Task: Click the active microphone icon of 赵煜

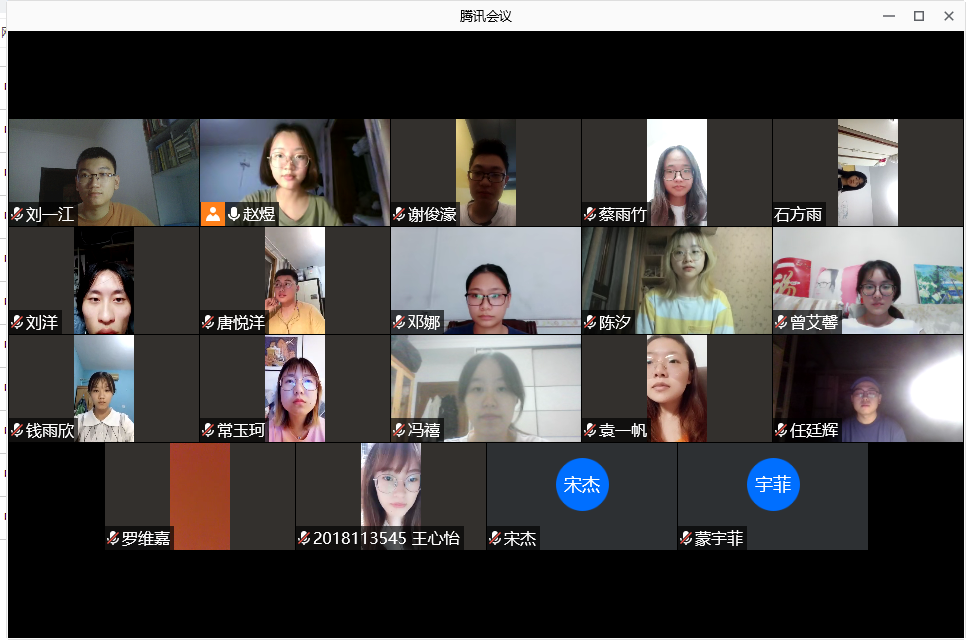Action: click(x=234, y=214)
